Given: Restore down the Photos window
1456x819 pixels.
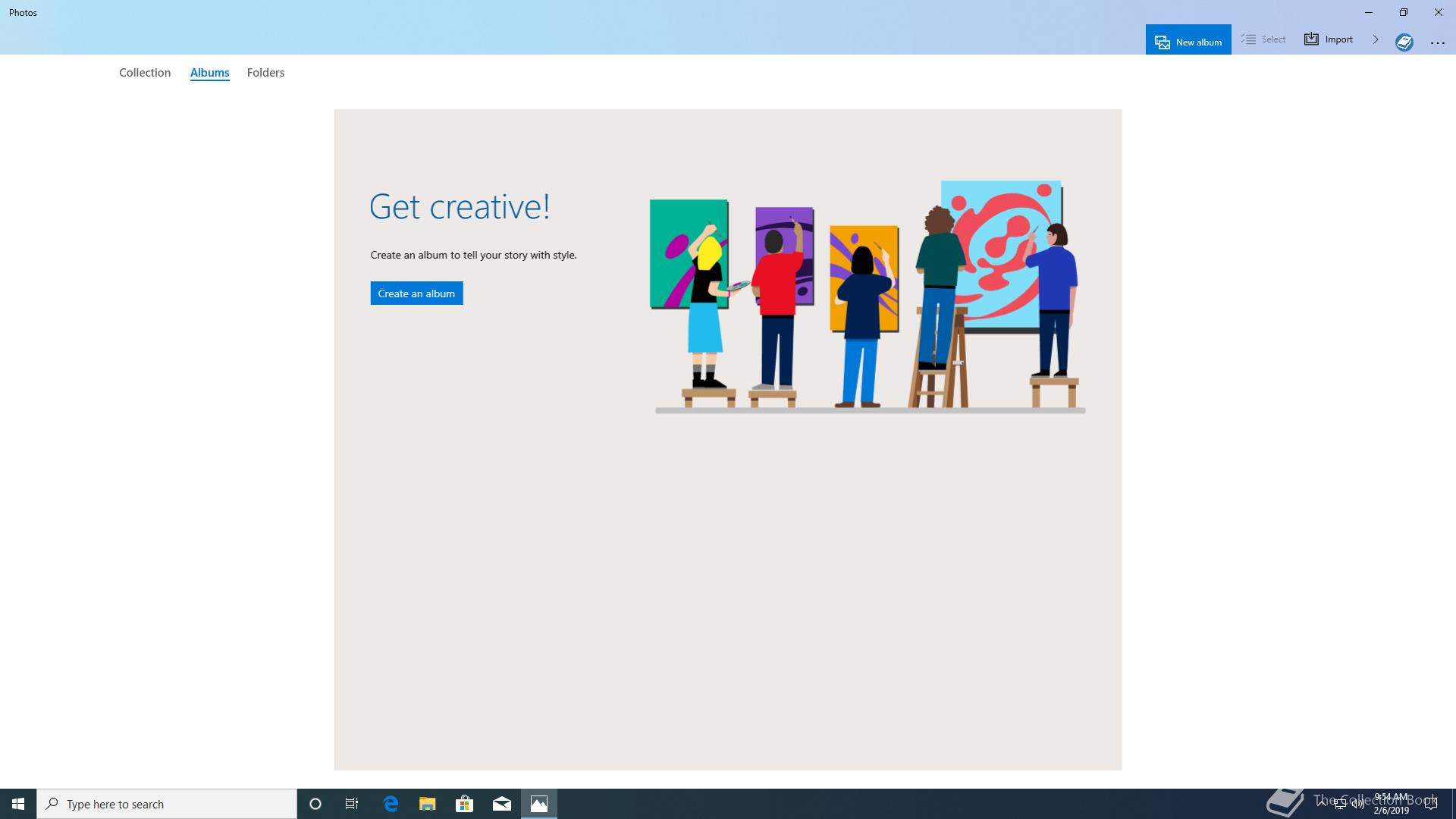Looking at the screenshot, I should [1404, 12].
